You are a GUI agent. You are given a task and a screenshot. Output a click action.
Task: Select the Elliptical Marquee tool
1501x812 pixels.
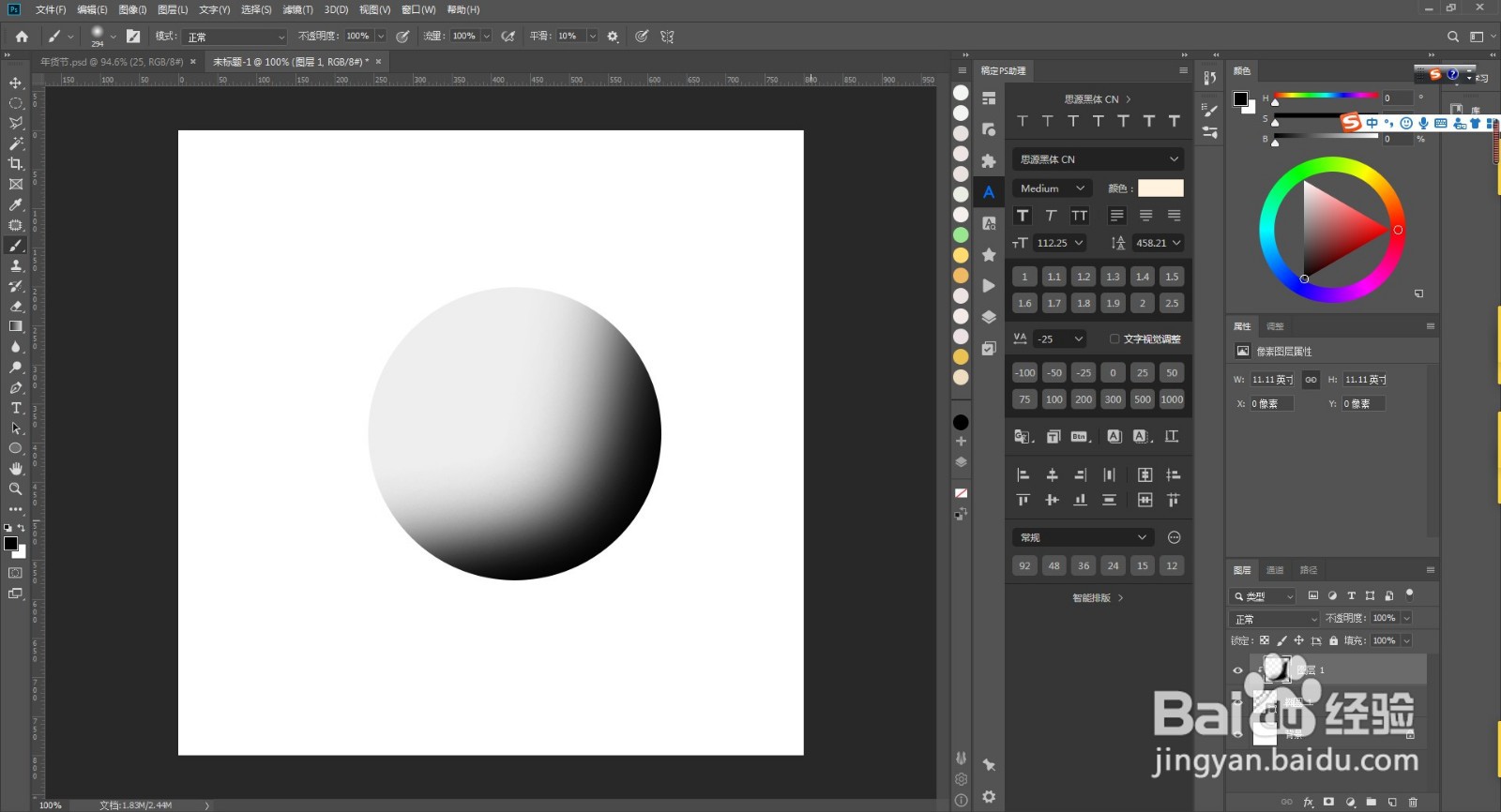(x=16, y=103)
